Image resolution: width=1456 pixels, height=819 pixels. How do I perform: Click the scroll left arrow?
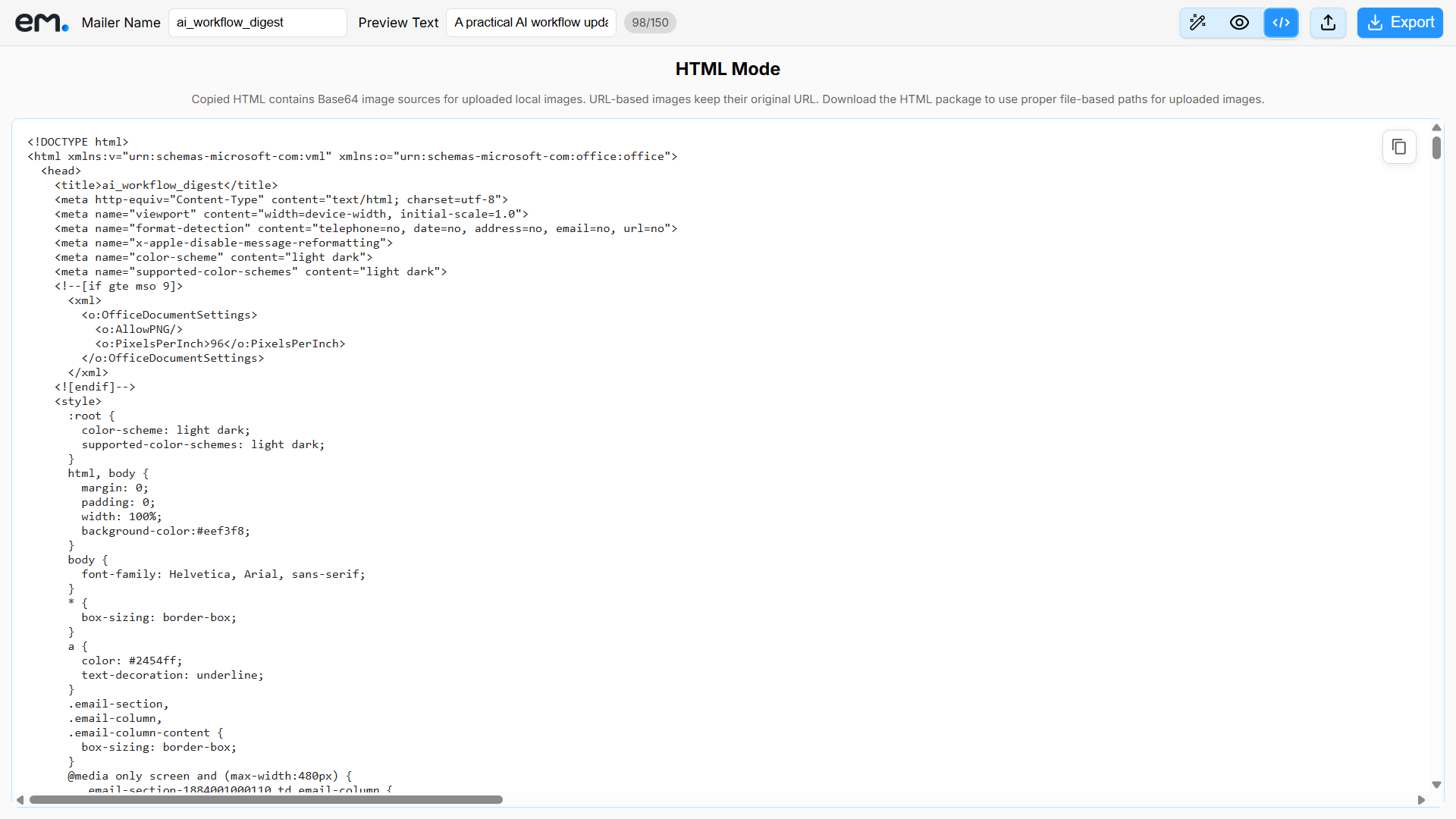20,799
